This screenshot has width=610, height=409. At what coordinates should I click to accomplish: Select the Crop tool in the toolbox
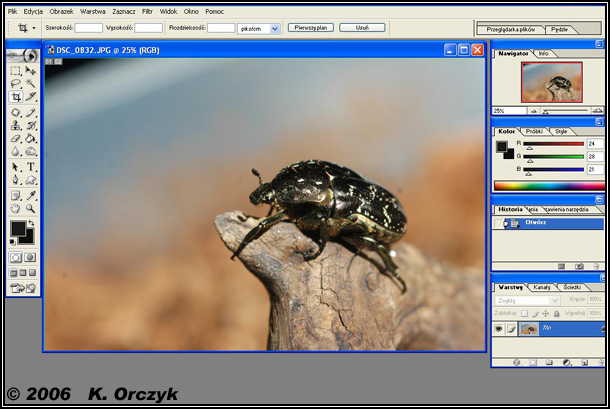[16, 97]
